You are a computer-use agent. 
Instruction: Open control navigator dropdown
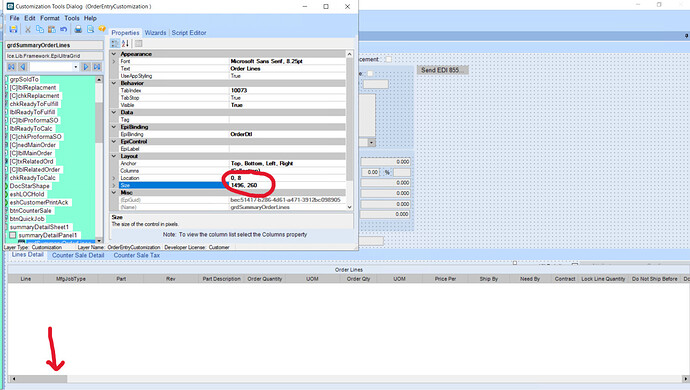click(x=76, y=67)
